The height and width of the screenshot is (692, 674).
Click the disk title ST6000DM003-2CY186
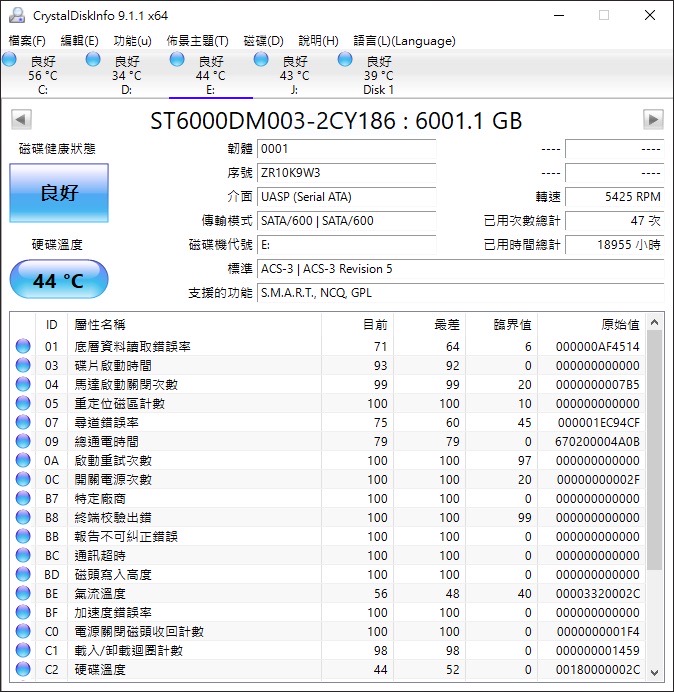pyautogui.click(x=272, y=120)
